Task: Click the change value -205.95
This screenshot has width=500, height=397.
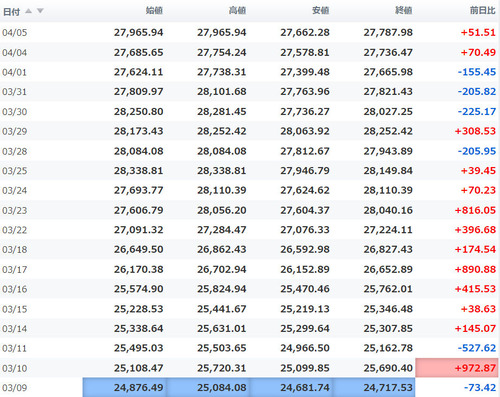Action: (477, 151)
